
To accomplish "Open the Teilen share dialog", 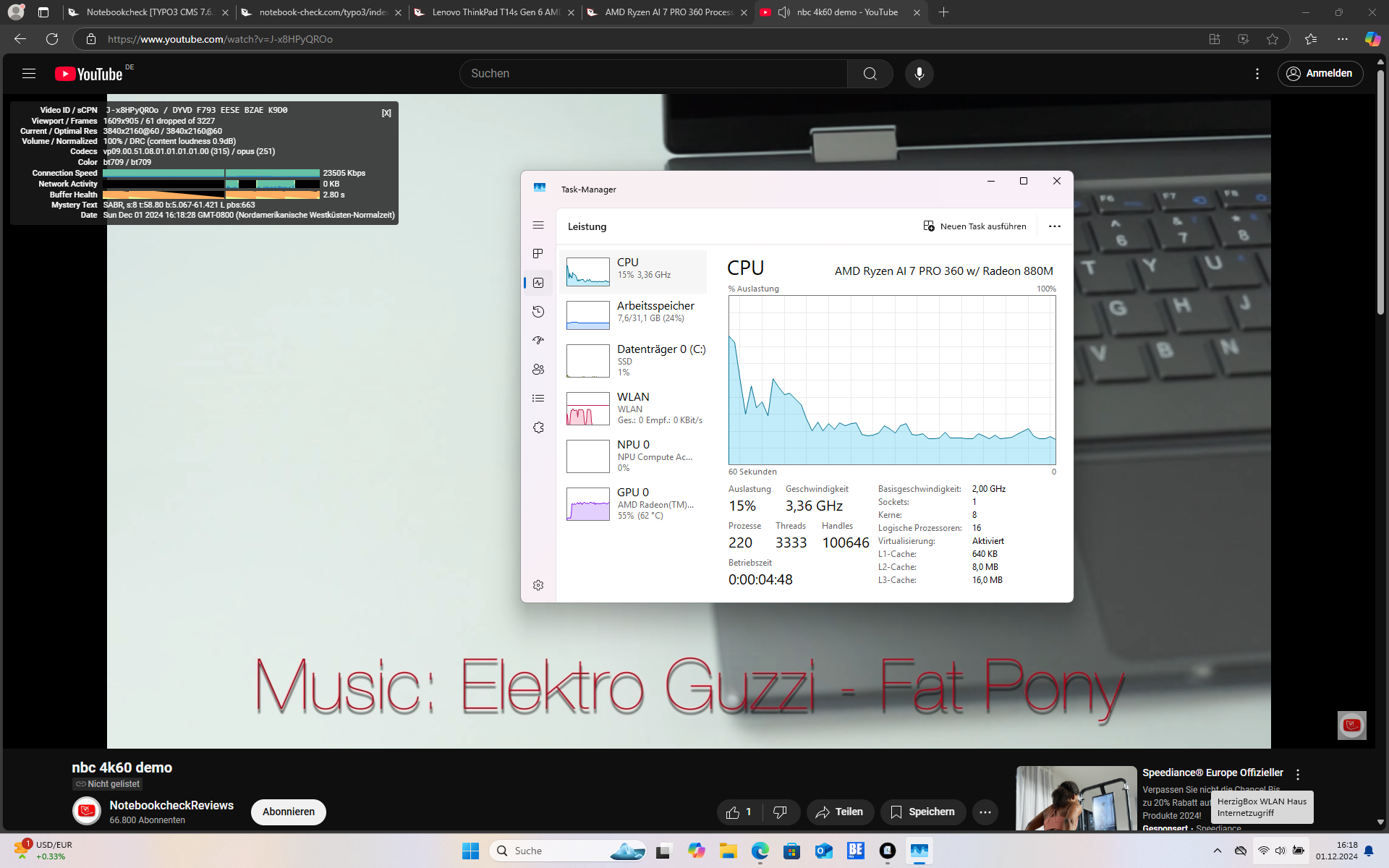I will click(x=839, y=812).
